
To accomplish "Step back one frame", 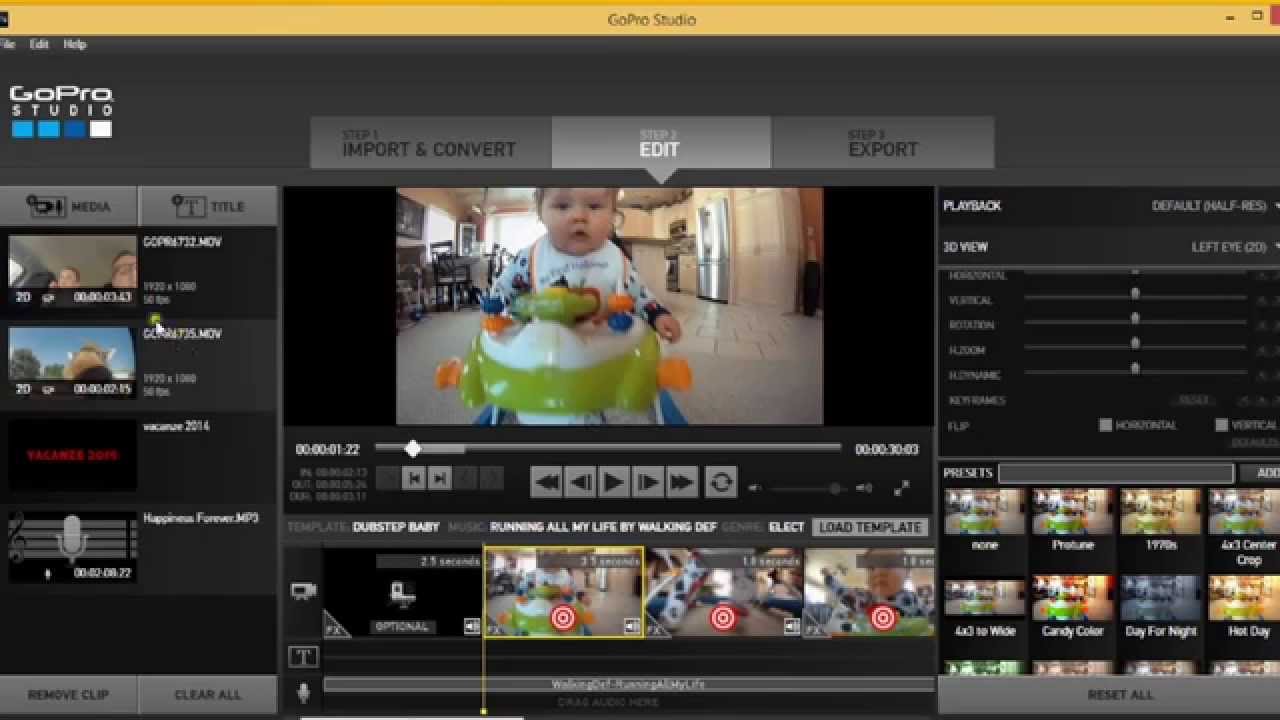I will tap(580, 482).
